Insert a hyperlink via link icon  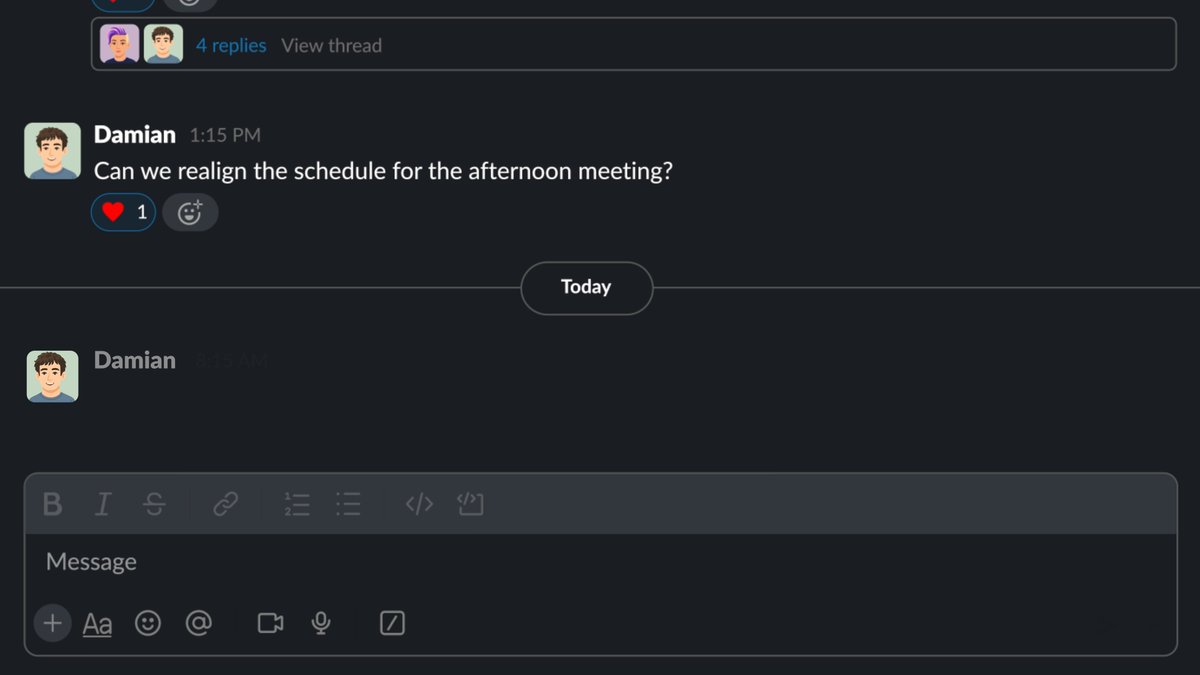[x=226, y=505]
